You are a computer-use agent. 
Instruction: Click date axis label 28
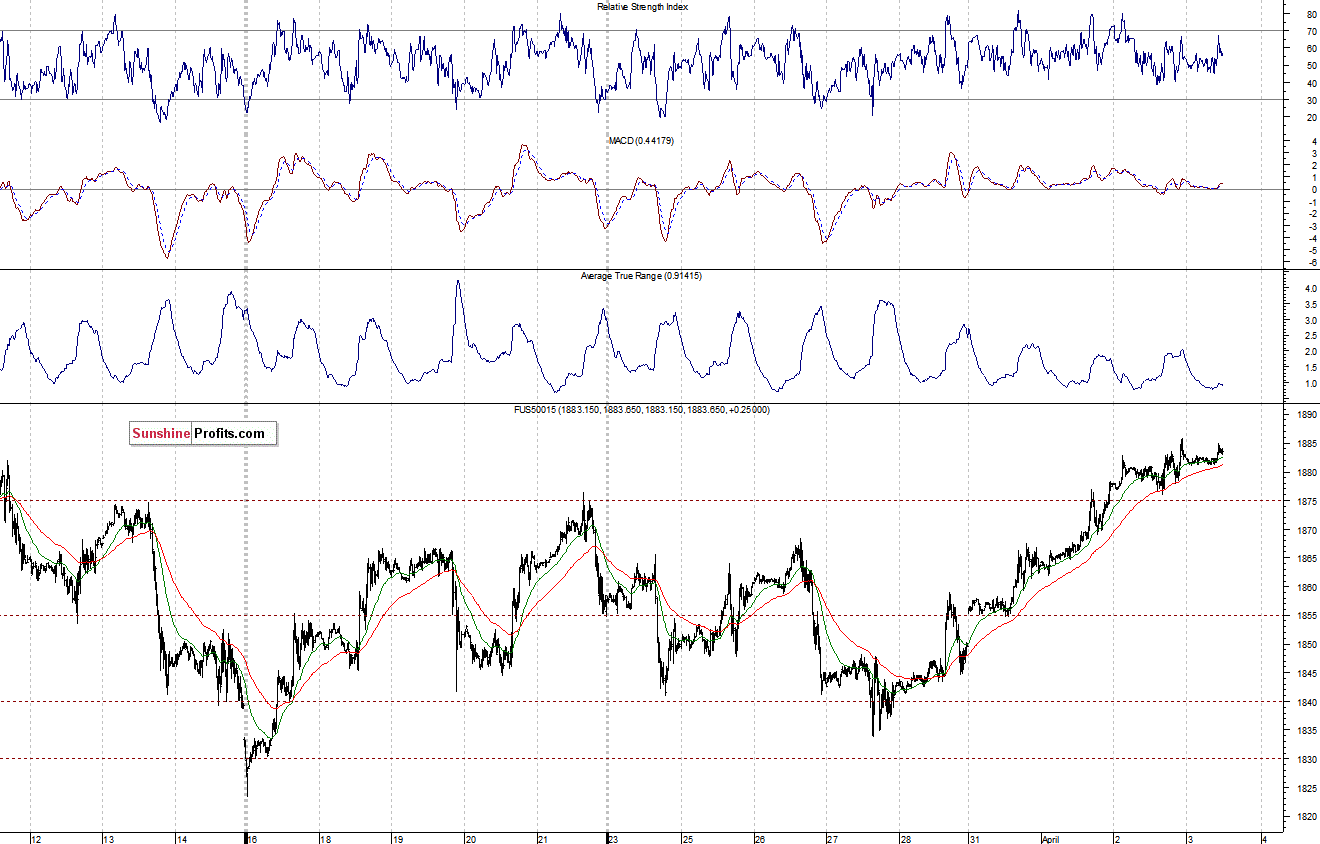tap(904, 838)
